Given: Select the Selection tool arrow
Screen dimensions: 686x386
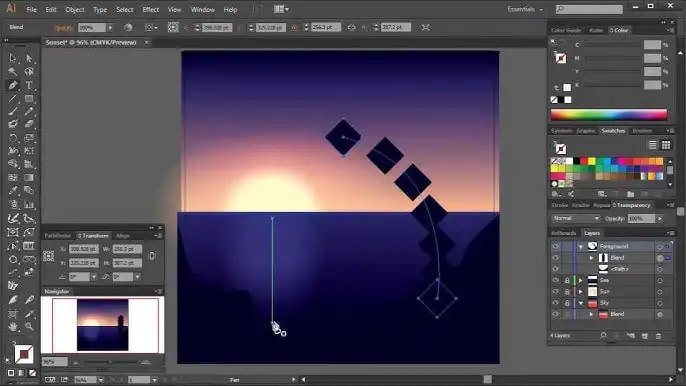Looking at the screenshot, I should click(13, 58).
